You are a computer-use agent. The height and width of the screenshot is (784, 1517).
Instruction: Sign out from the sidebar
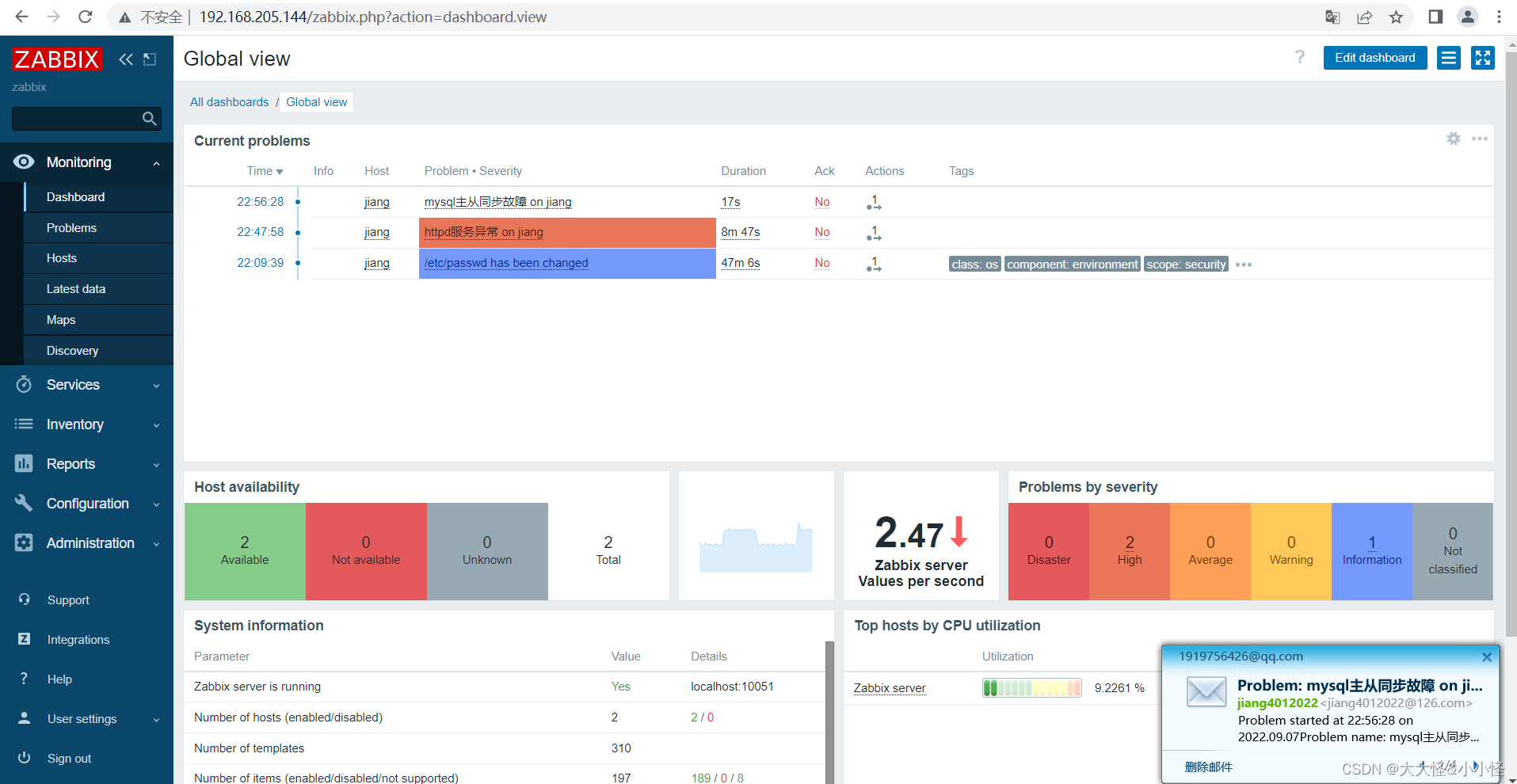69,759
